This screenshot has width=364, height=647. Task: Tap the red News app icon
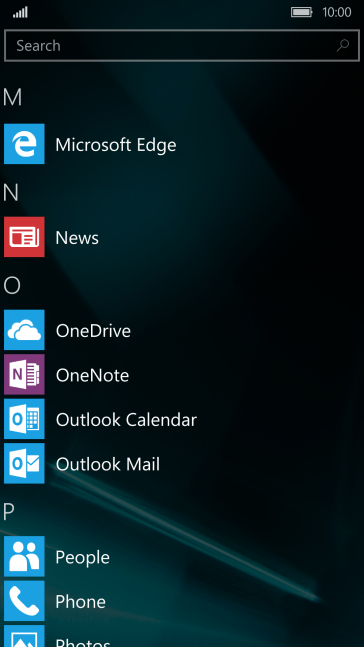[x=24, y=237]
